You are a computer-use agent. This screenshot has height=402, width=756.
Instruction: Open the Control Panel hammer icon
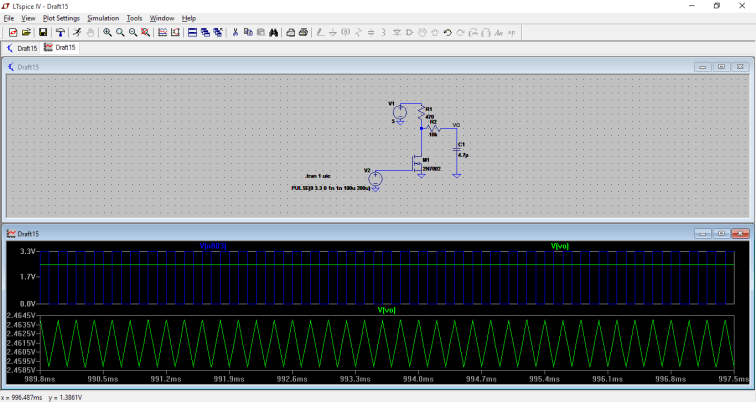click(60, 32)
